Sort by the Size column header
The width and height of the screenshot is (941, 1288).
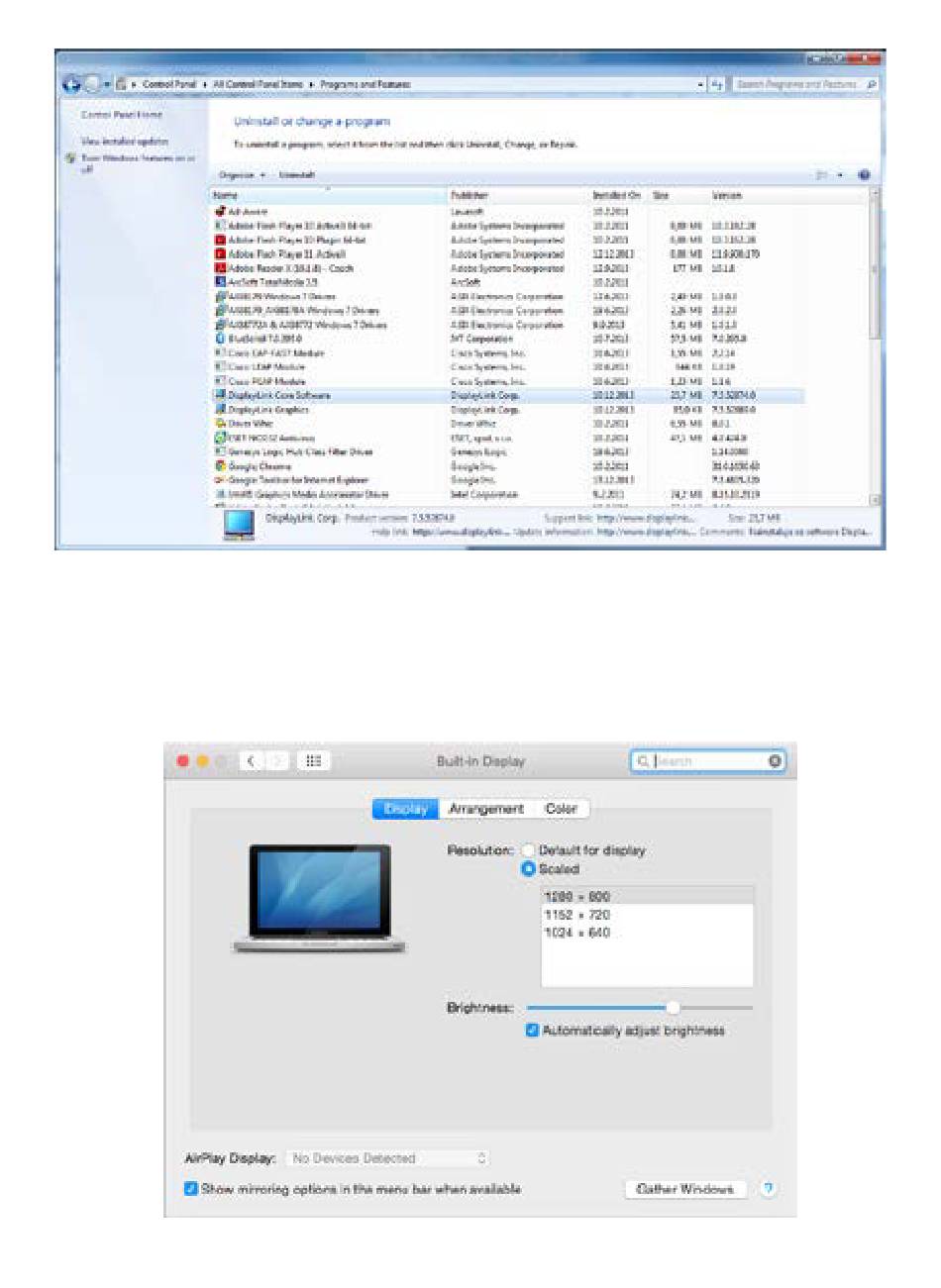[x=678, y=196]
